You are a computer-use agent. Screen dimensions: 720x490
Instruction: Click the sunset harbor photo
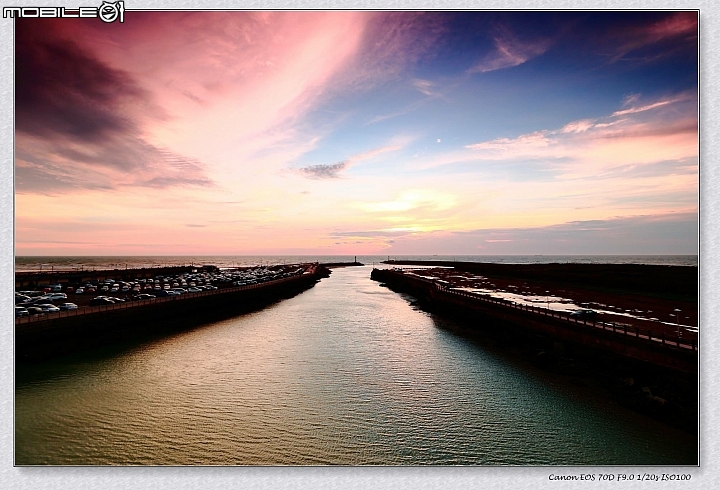pyautogui.click(x=356, y=238)
